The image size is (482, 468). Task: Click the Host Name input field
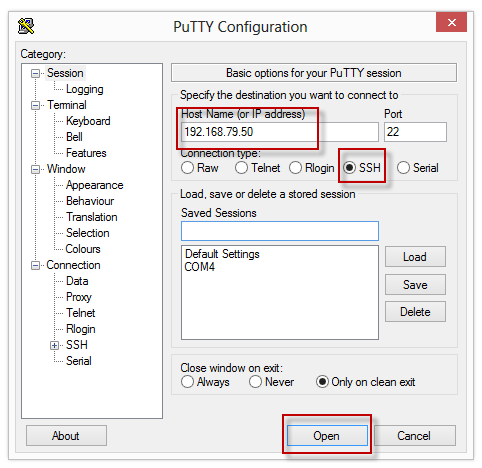(x=280, y=132)
